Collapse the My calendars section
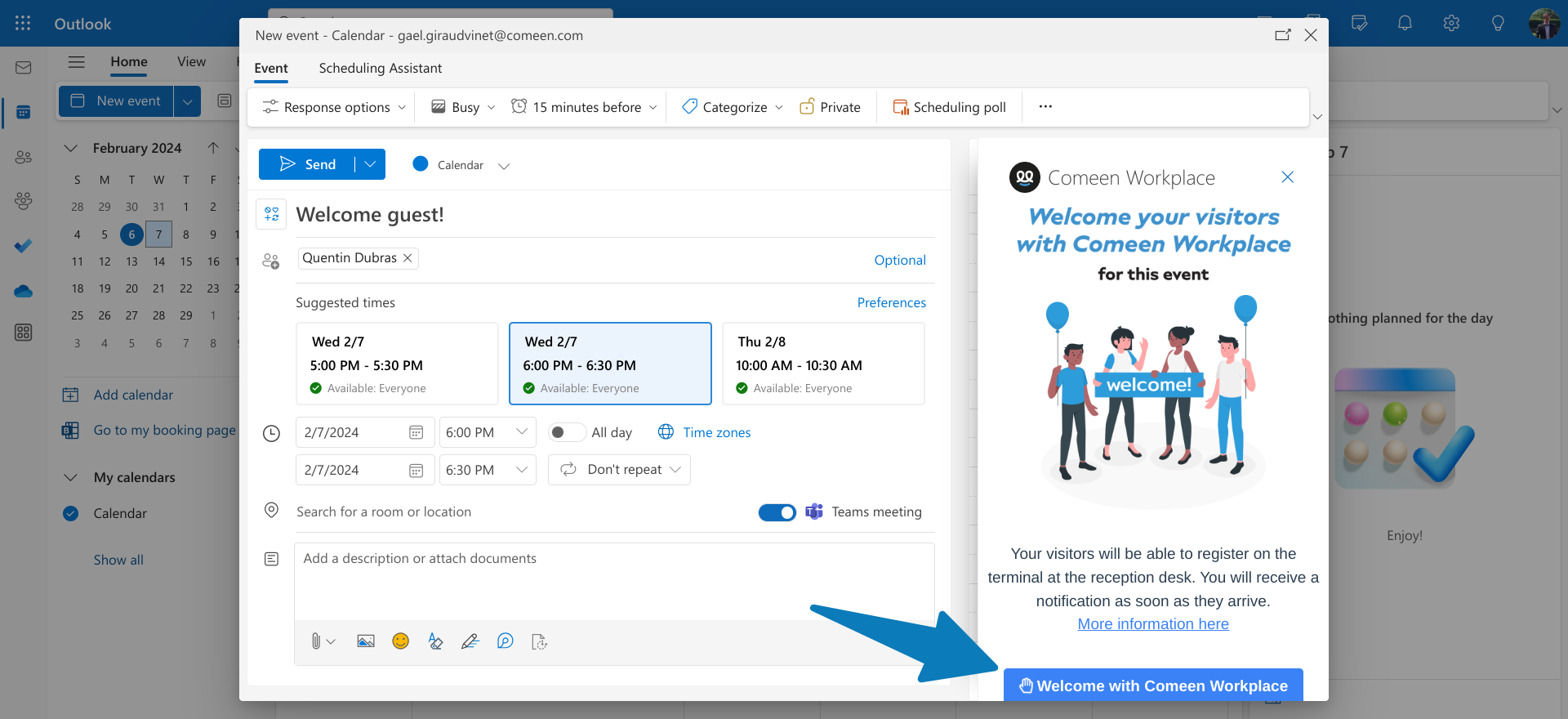 [71, 477]
